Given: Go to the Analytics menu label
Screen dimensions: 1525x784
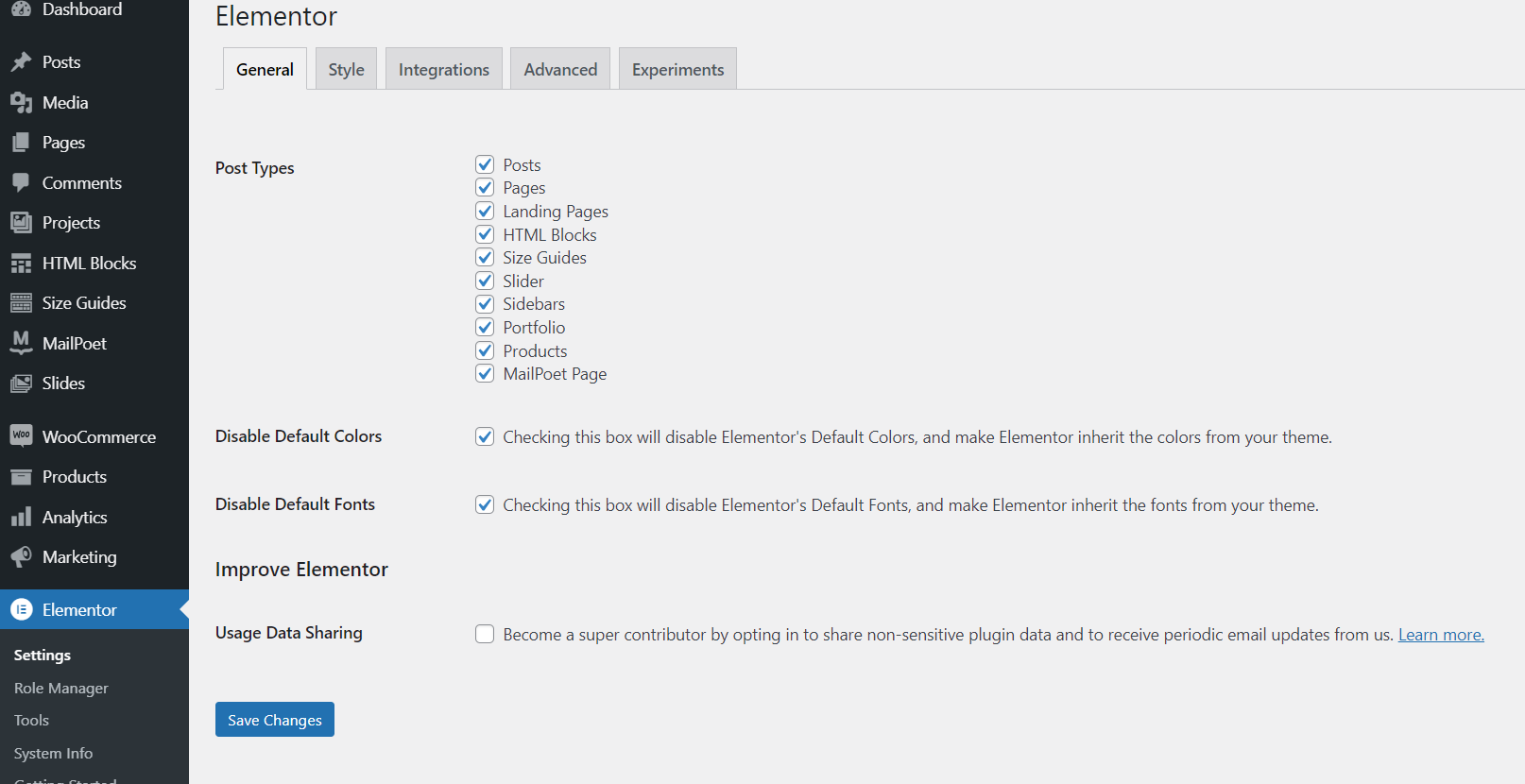Looking at the screenshot, I should (75, 518).
